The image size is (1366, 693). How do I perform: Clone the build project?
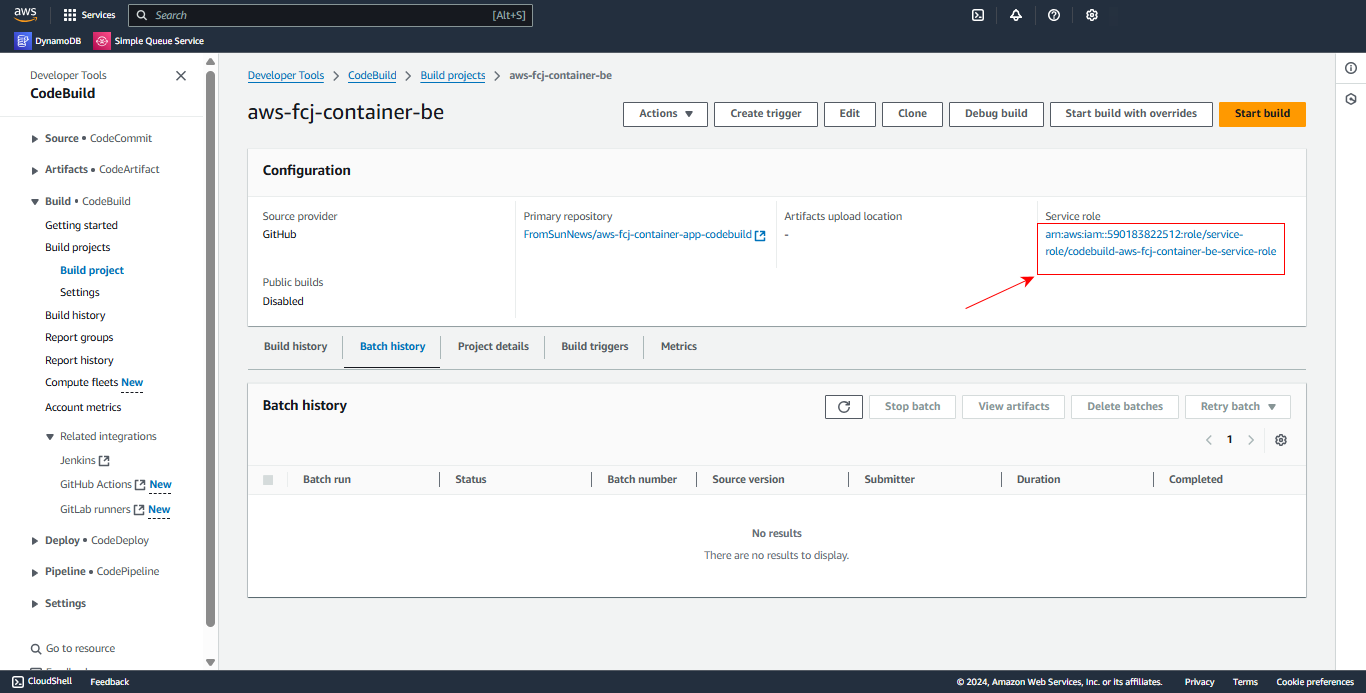[912, 114]
